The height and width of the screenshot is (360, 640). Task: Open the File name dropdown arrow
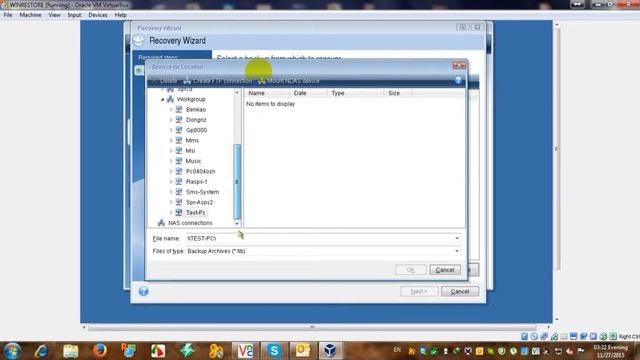457,238
